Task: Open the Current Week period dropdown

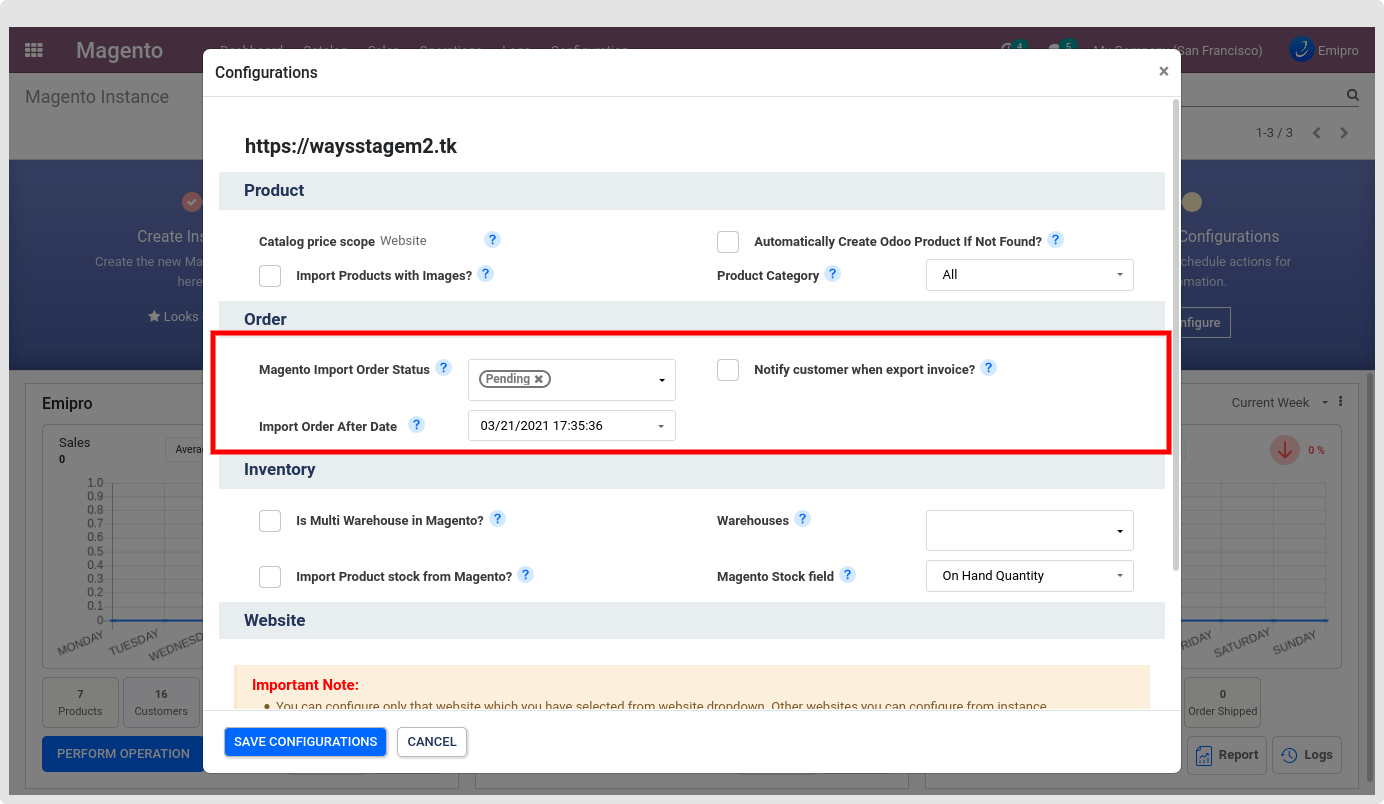Action: (x=1280, y=402)
